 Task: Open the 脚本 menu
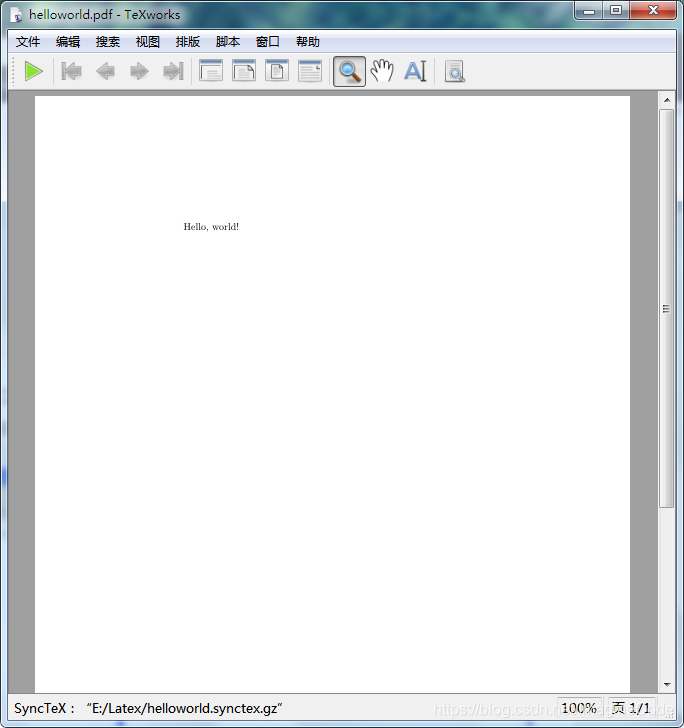tap(228, 42)
